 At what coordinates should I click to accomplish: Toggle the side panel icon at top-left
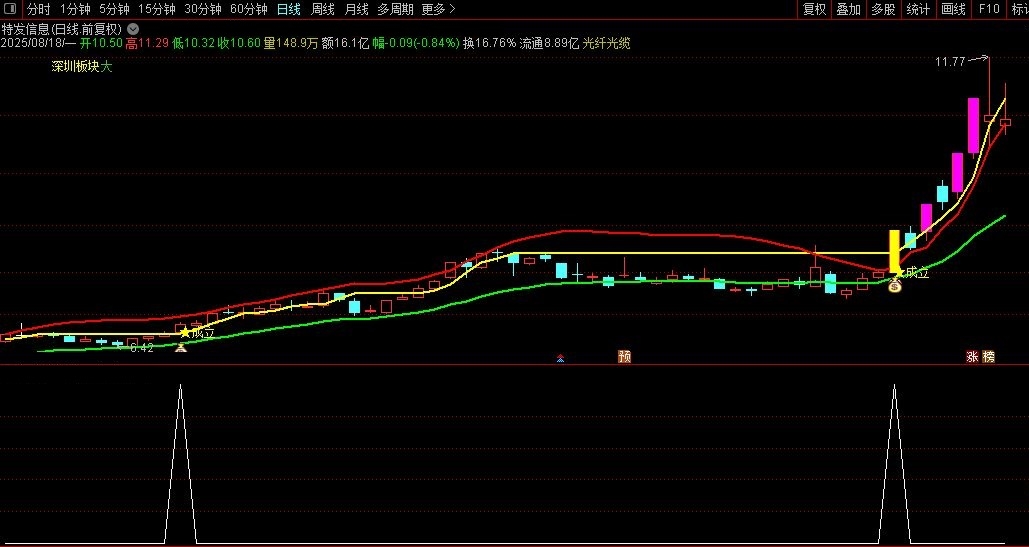click(x=10, y=9)
